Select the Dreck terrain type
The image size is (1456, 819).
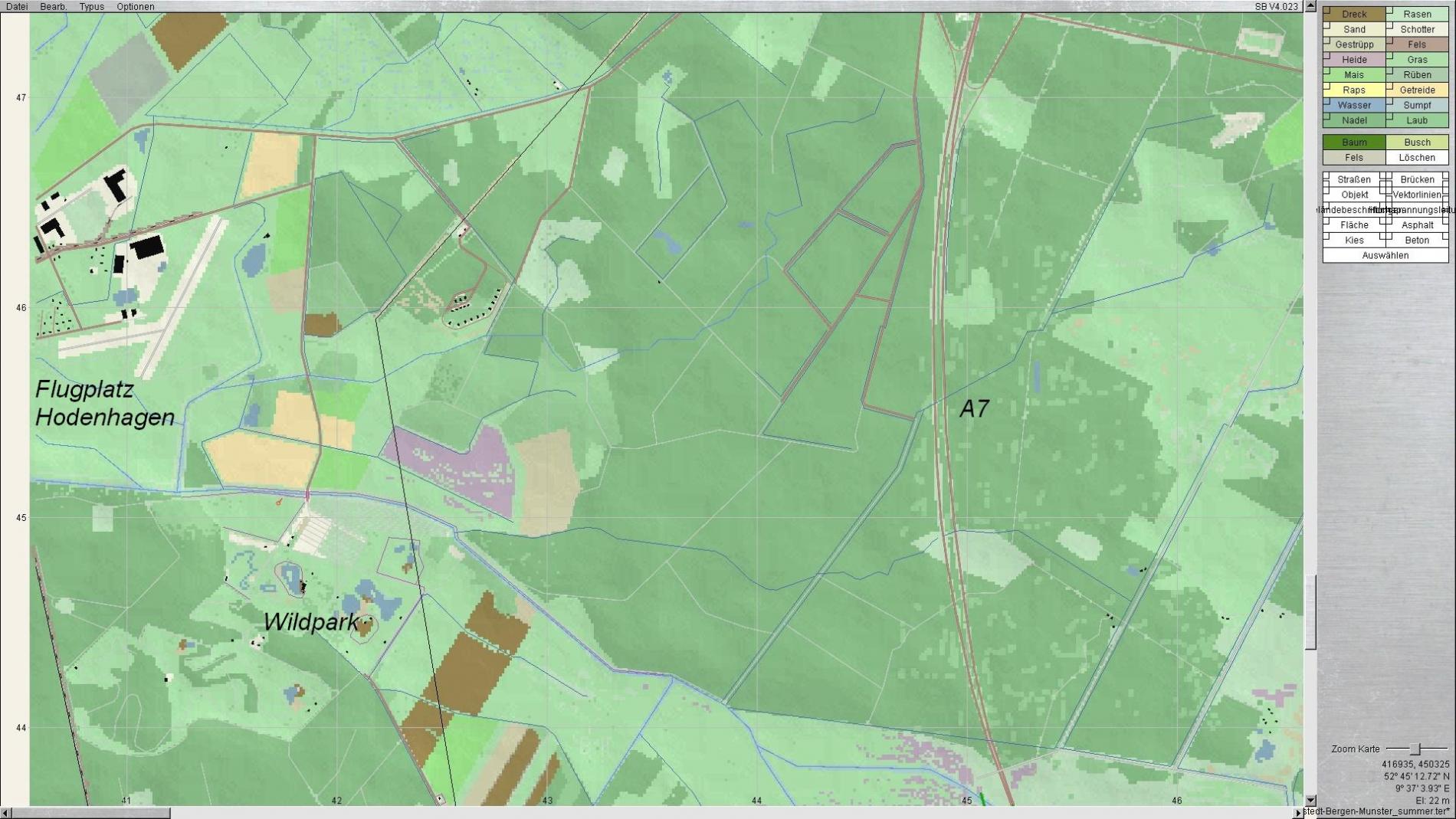click(1354, 14)
